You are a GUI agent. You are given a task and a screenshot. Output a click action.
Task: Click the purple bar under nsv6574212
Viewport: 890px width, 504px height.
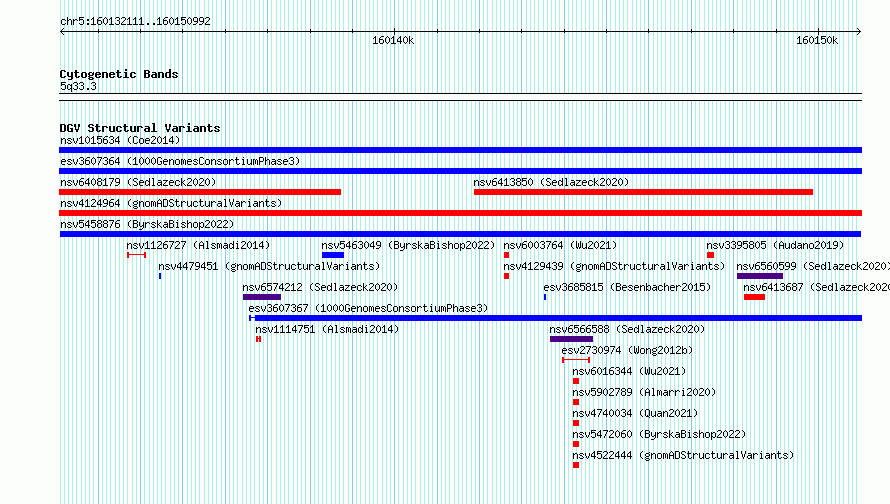click(x=262, y=297)
